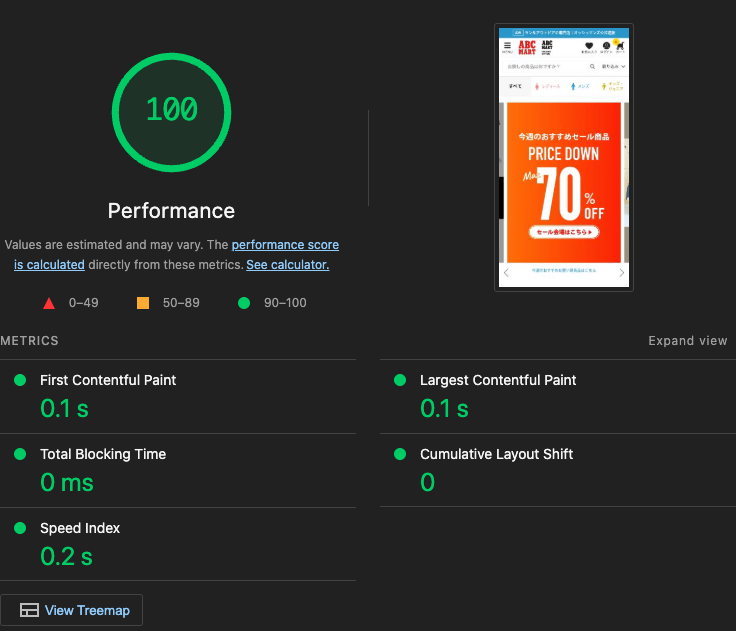Click the green status dot beside First Contentful Paint
This screenshot has width=736, height=631.
tap(20, 380)
